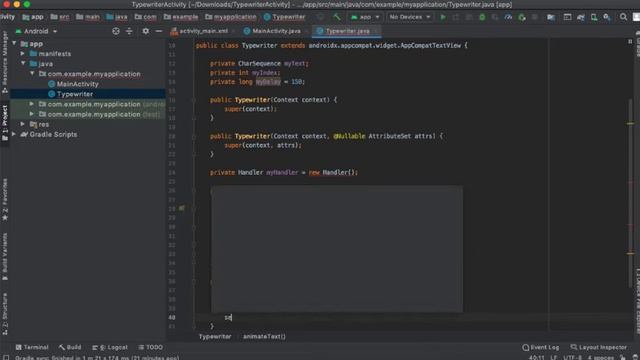This screenshot has height=360, width=640.
Task: Open Build Variants side tool window
Action: (5, 256)
